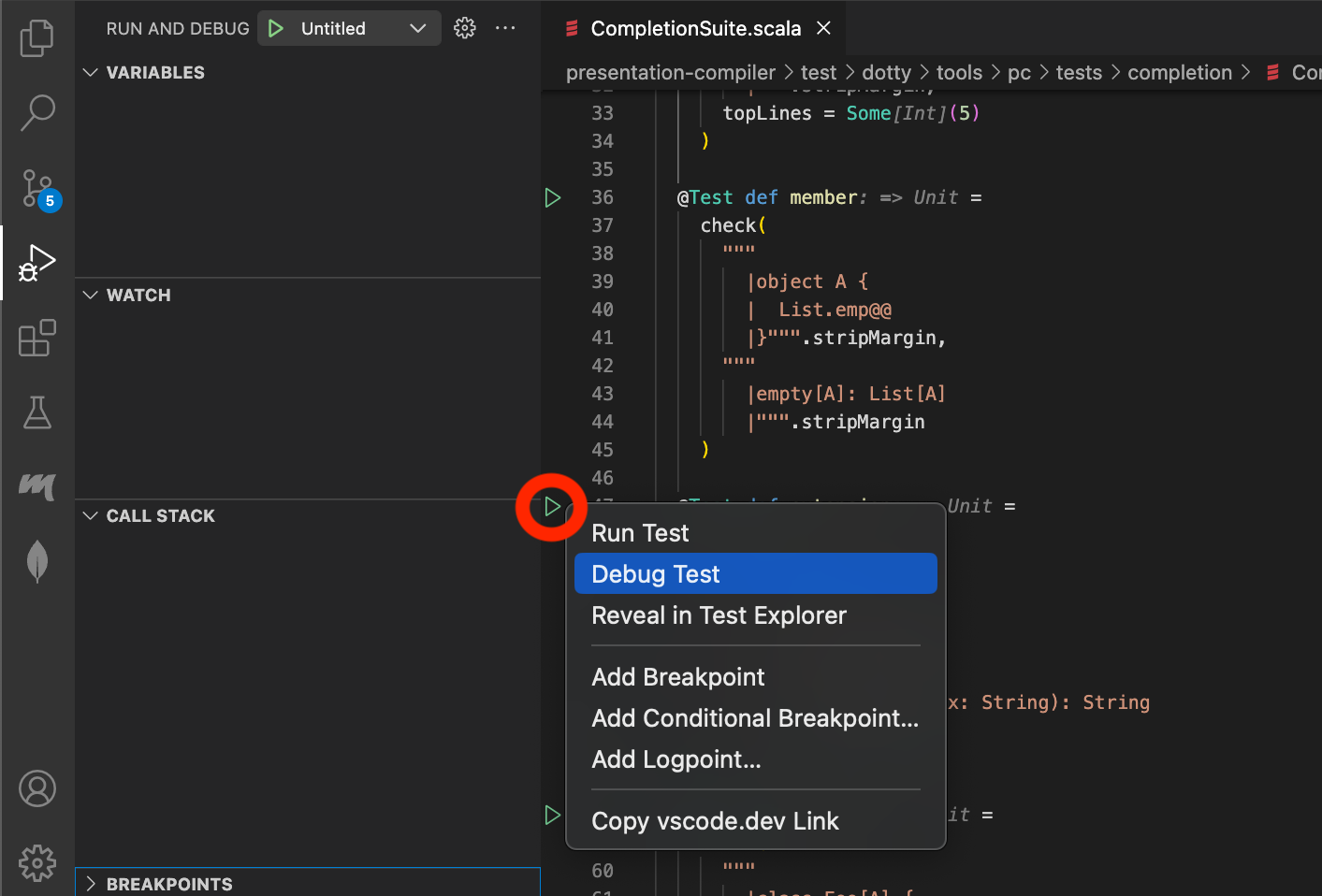Screen dimensions: 1322x896
Task: Open the MongoDB extension panel
Action: pos(37,561)
